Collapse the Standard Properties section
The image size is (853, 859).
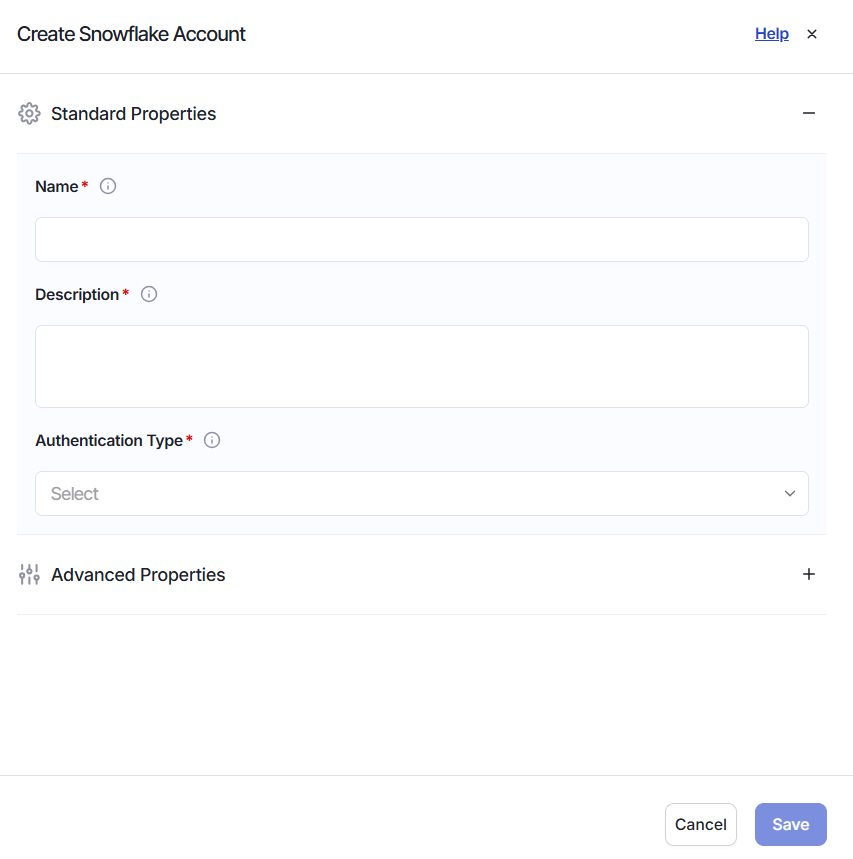click(809, 113)
